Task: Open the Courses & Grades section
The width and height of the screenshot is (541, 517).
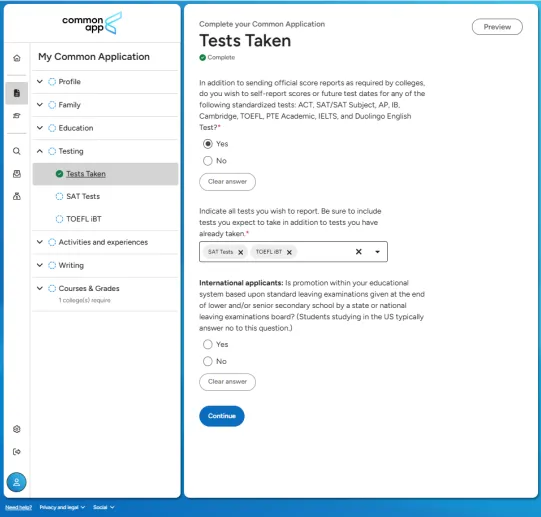Action: (x=89, y=289)
